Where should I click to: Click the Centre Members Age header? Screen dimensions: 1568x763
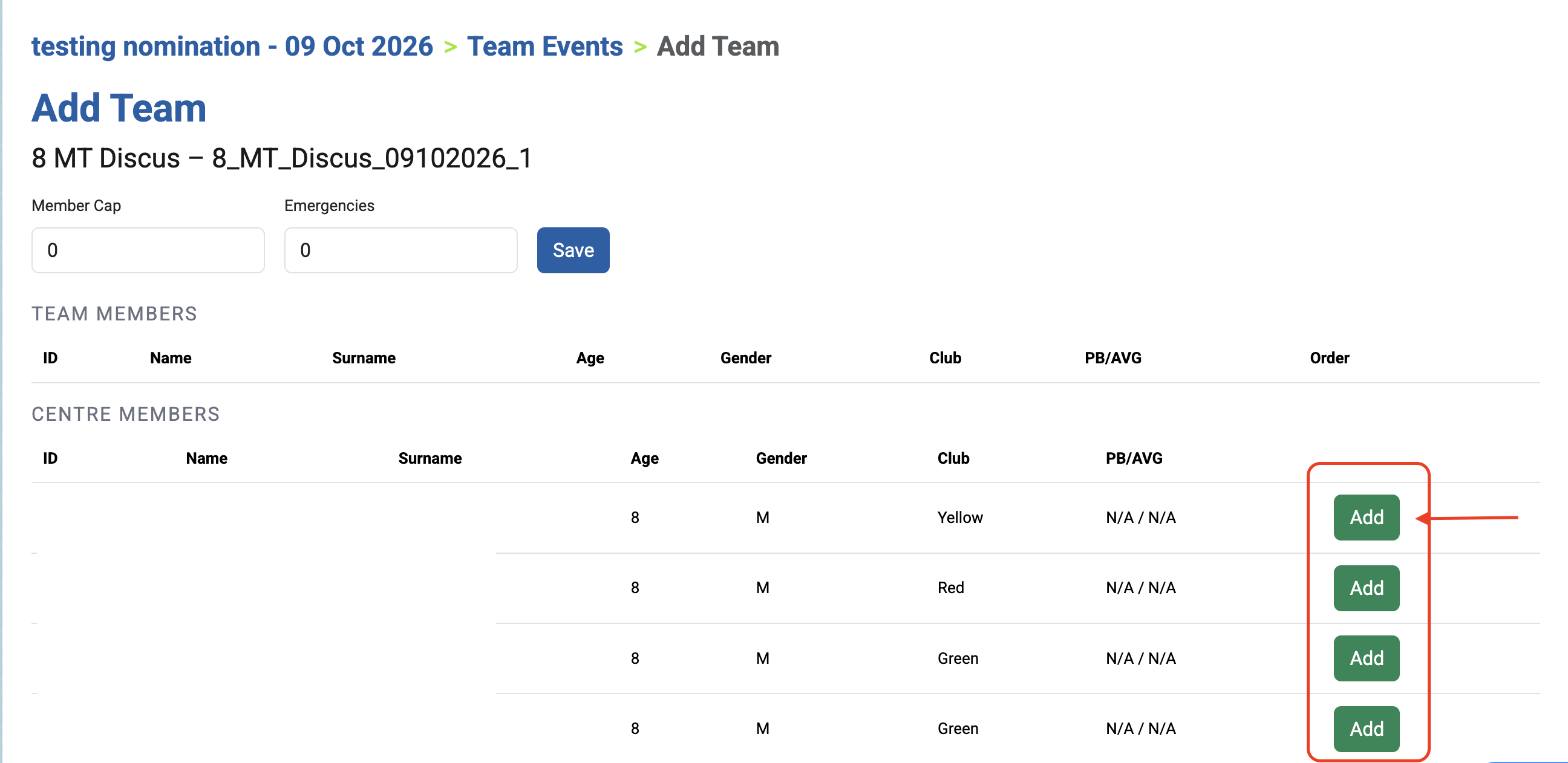(x=645, y=458)
